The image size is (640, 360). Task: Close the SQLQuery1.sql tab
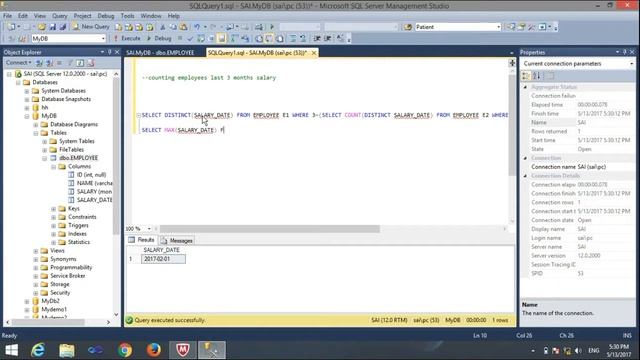coord(314,53)
